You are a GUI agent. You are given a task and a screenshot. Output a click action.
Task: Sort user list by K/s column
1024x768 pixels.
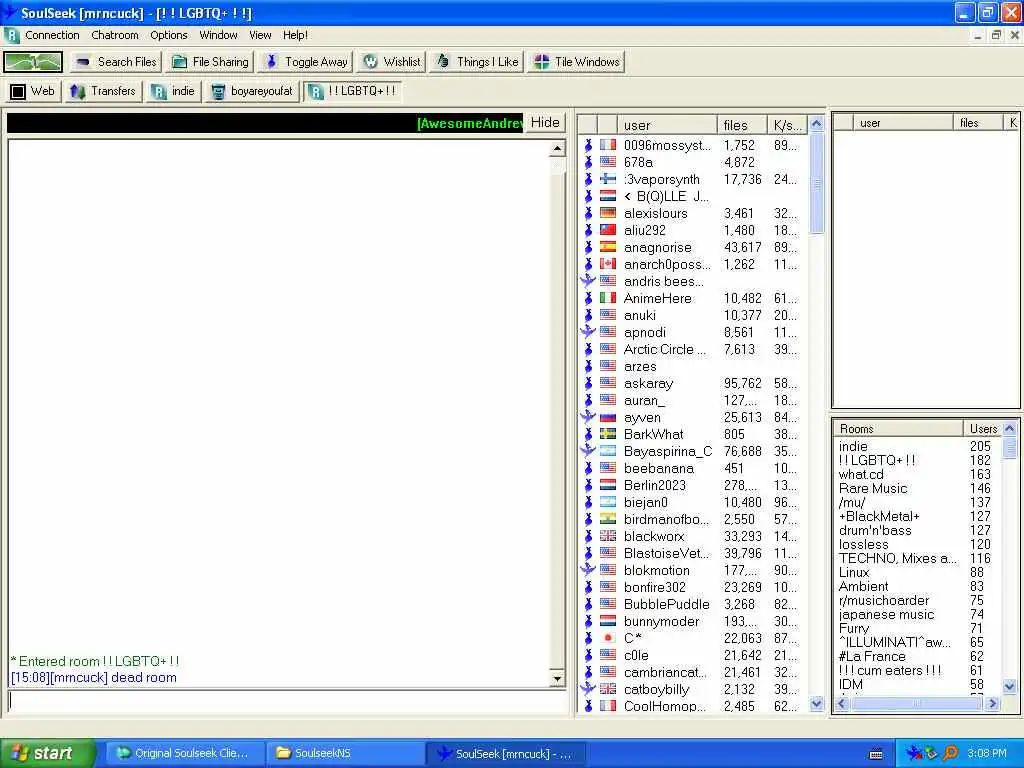click(787, 125)
